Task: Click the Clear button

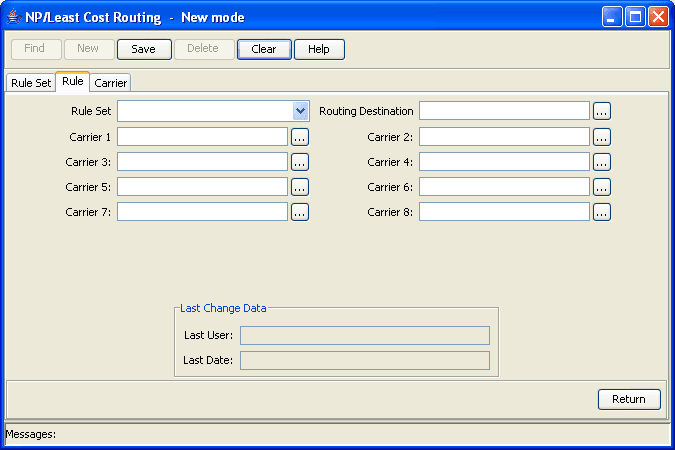Action: [x=264, y=49]
